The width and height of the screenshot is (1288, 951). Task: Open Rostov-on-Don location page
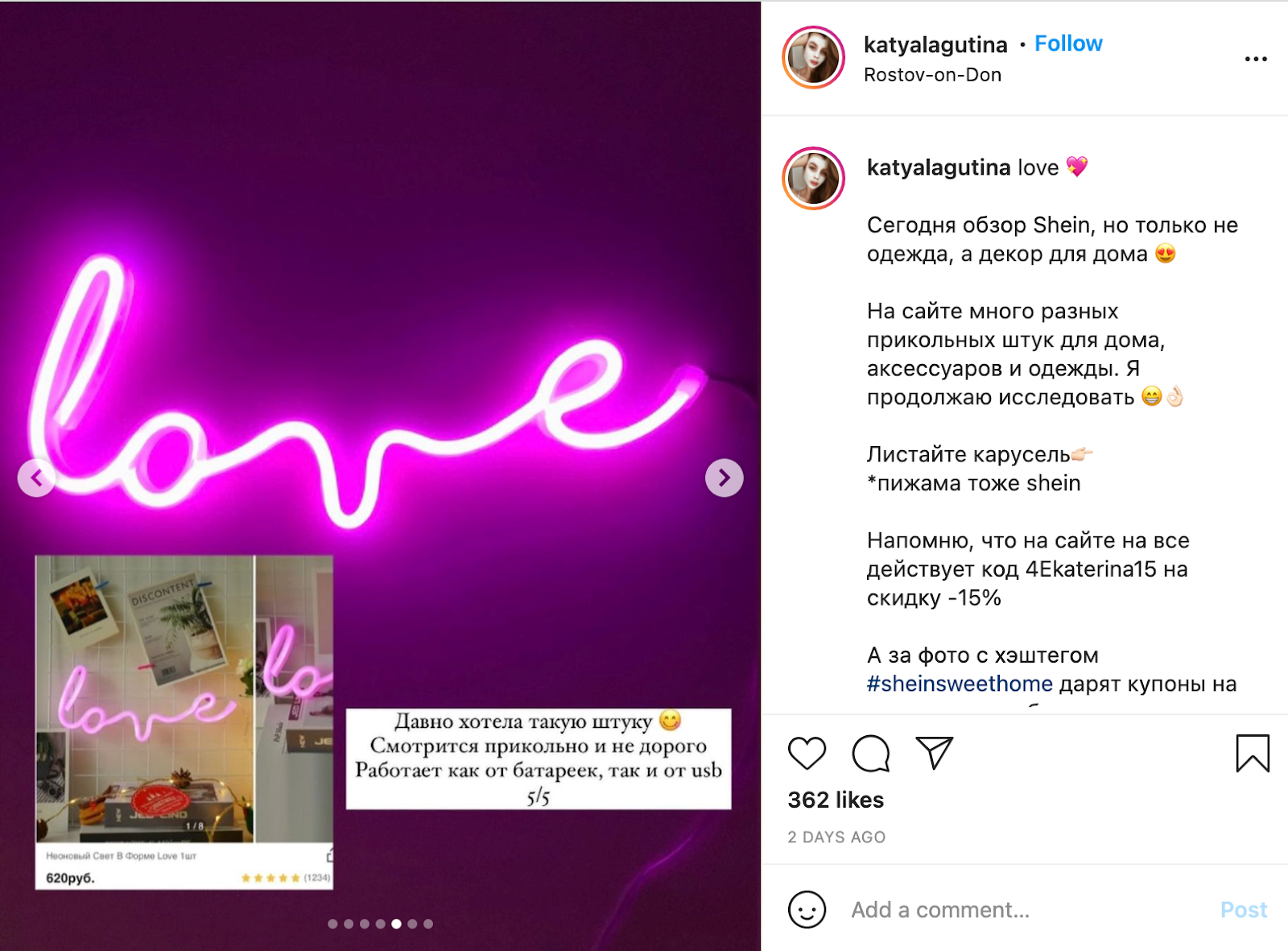point(932,75)
